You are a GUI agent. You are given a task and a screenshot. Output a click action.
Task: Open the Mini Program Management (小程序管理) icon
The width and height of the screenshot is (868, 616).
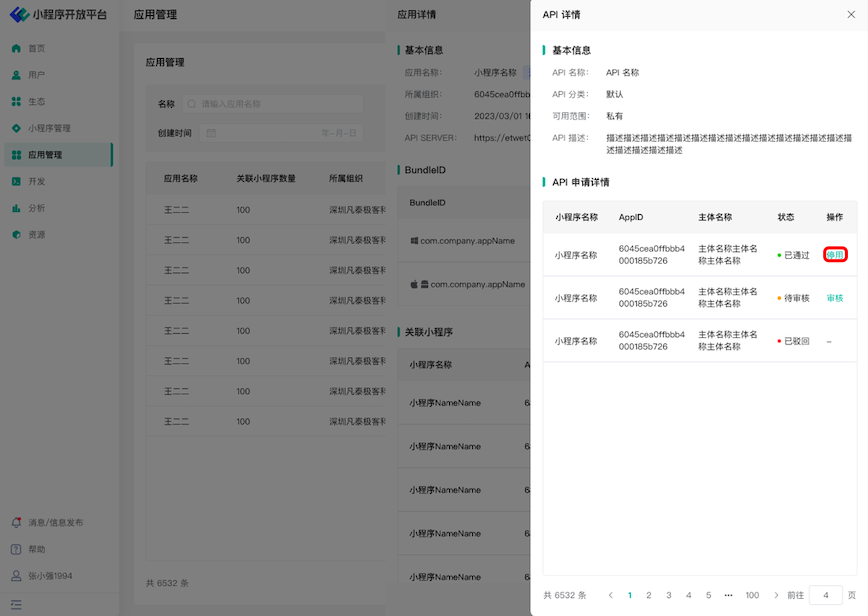(16, 128)
